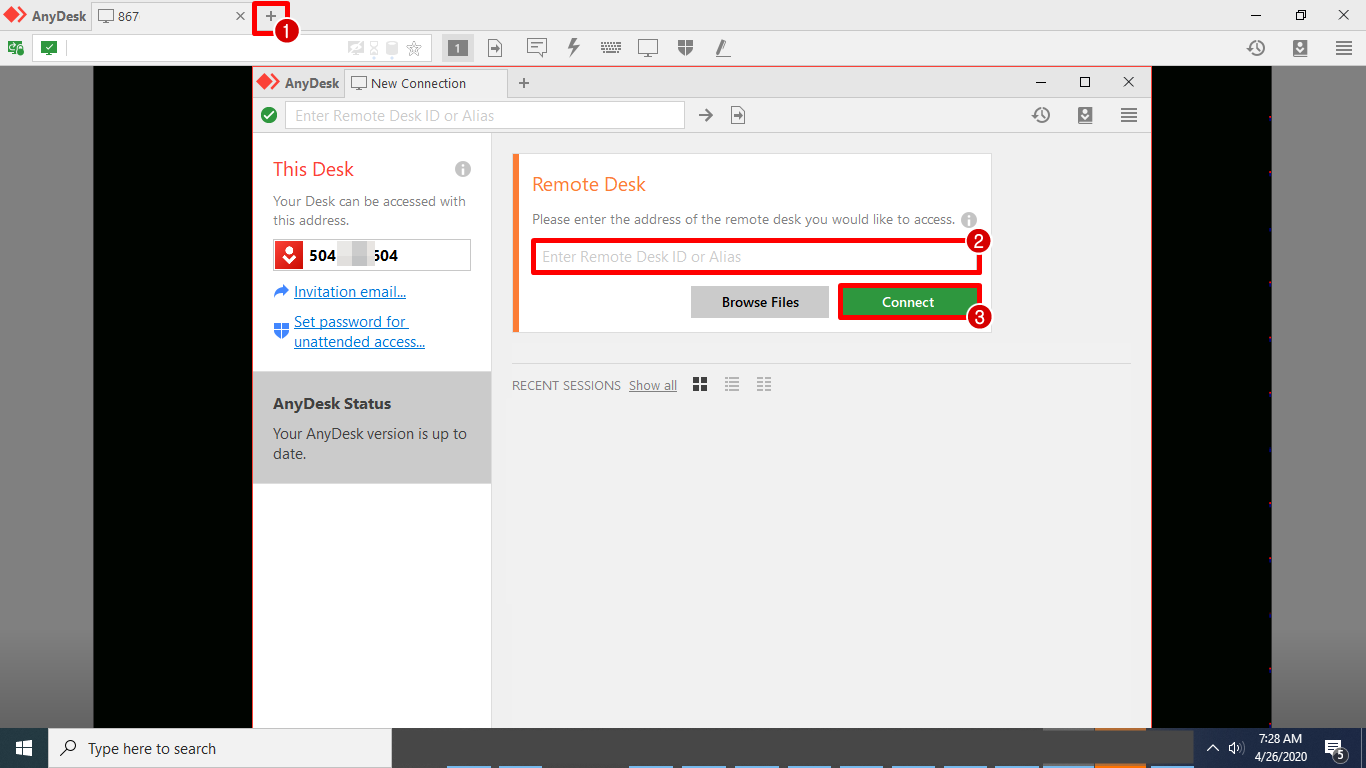Switch recent sessions to list view
1366x768 pixels.
click(732, 385)
